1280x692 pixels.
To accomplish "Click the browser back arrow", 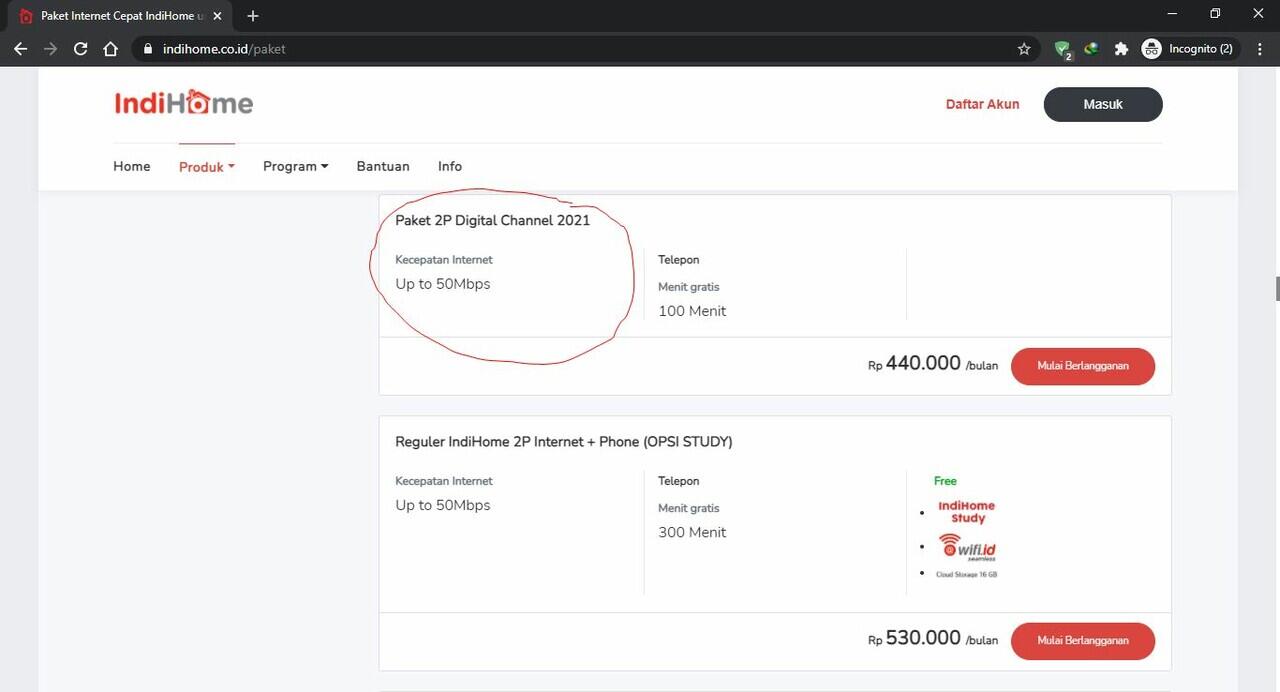I will click(x=20, y=48).
